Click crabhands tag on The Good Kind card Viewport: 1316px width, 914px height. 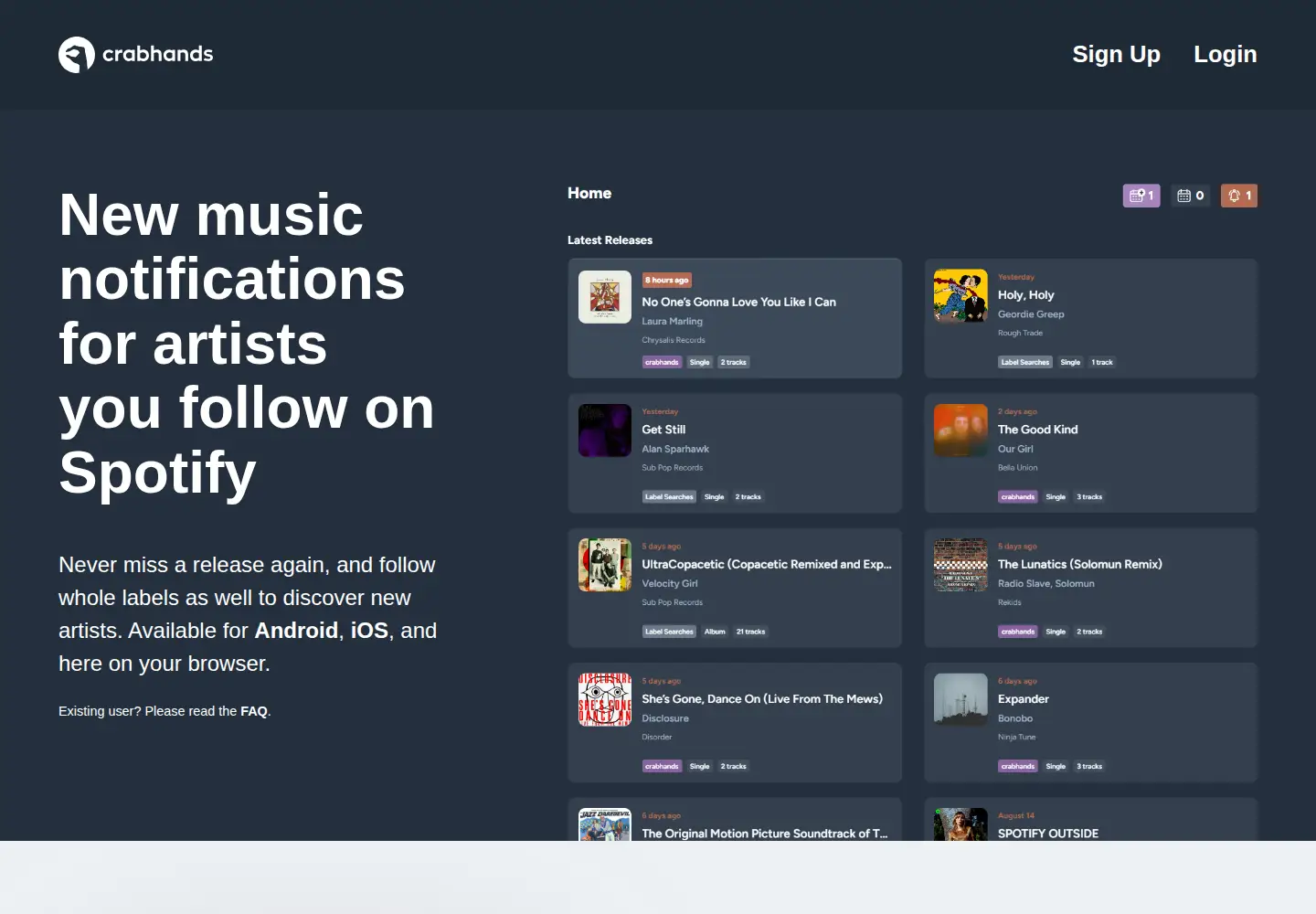pyautogui.click(x=1018, y=497)
